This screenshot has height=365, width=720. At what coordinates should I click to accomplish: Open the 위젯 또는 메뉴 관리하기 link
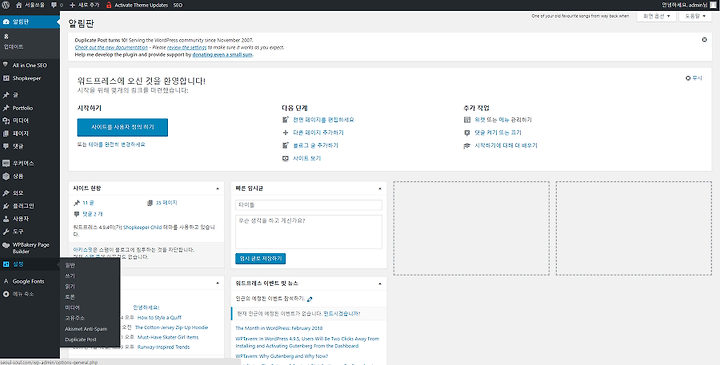pyautogui.click(x=503, y=120)
